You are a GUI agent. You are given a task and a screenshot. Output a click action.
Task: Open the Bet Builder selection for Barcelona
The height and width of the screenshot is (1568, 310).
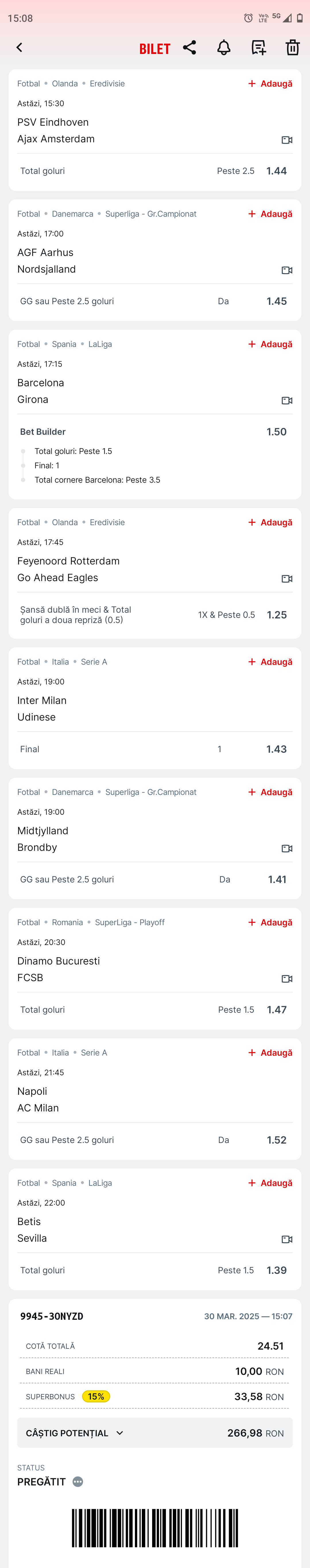pyautogui.click(x=155, y=432)
